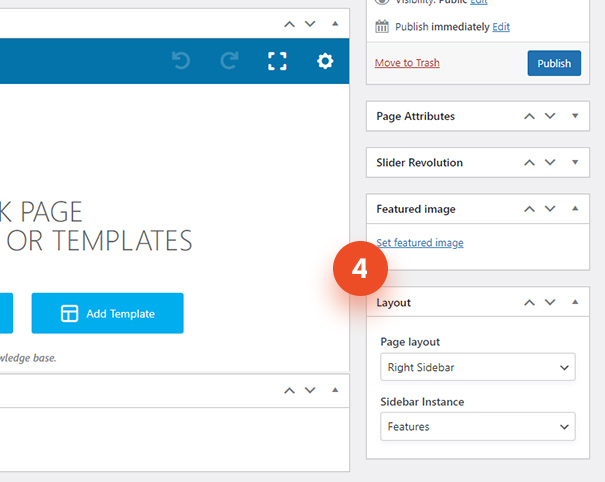605x482 pixels.
Task: Move page builder panel up
Action: 289,24
